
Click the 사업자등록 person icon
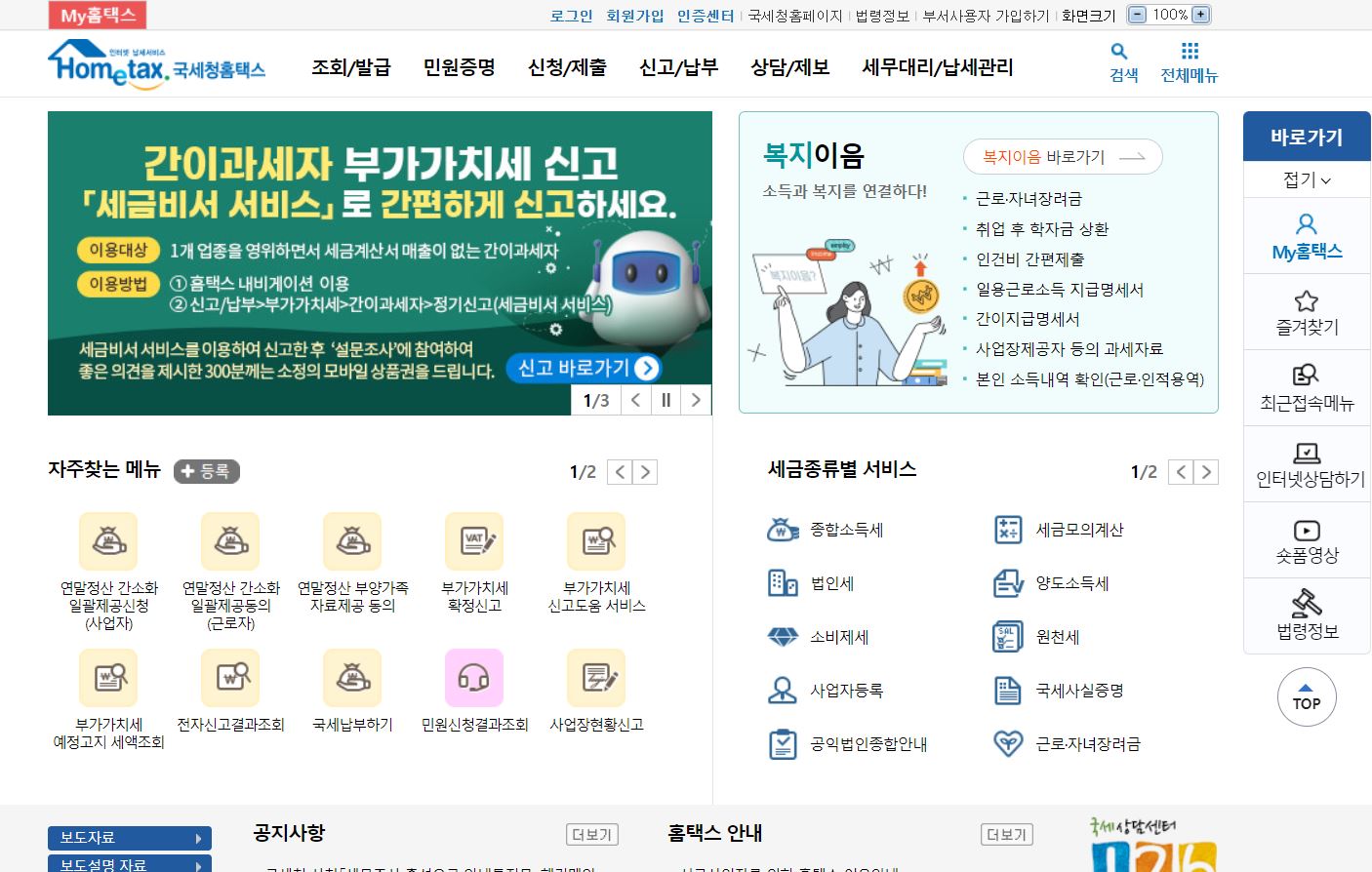click(783, 691)
